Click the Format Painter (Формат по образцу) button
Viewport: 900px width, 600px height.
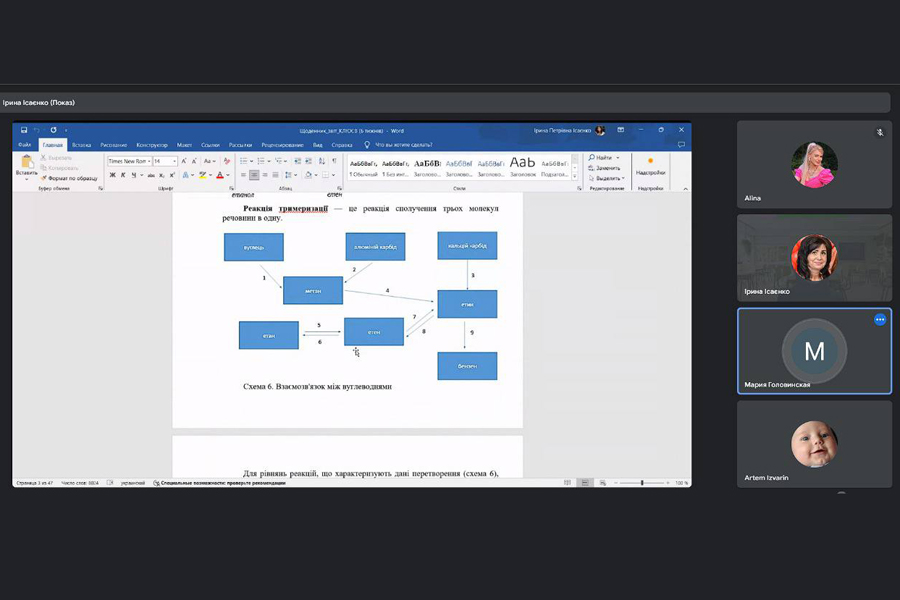click(x=68, y=178)
